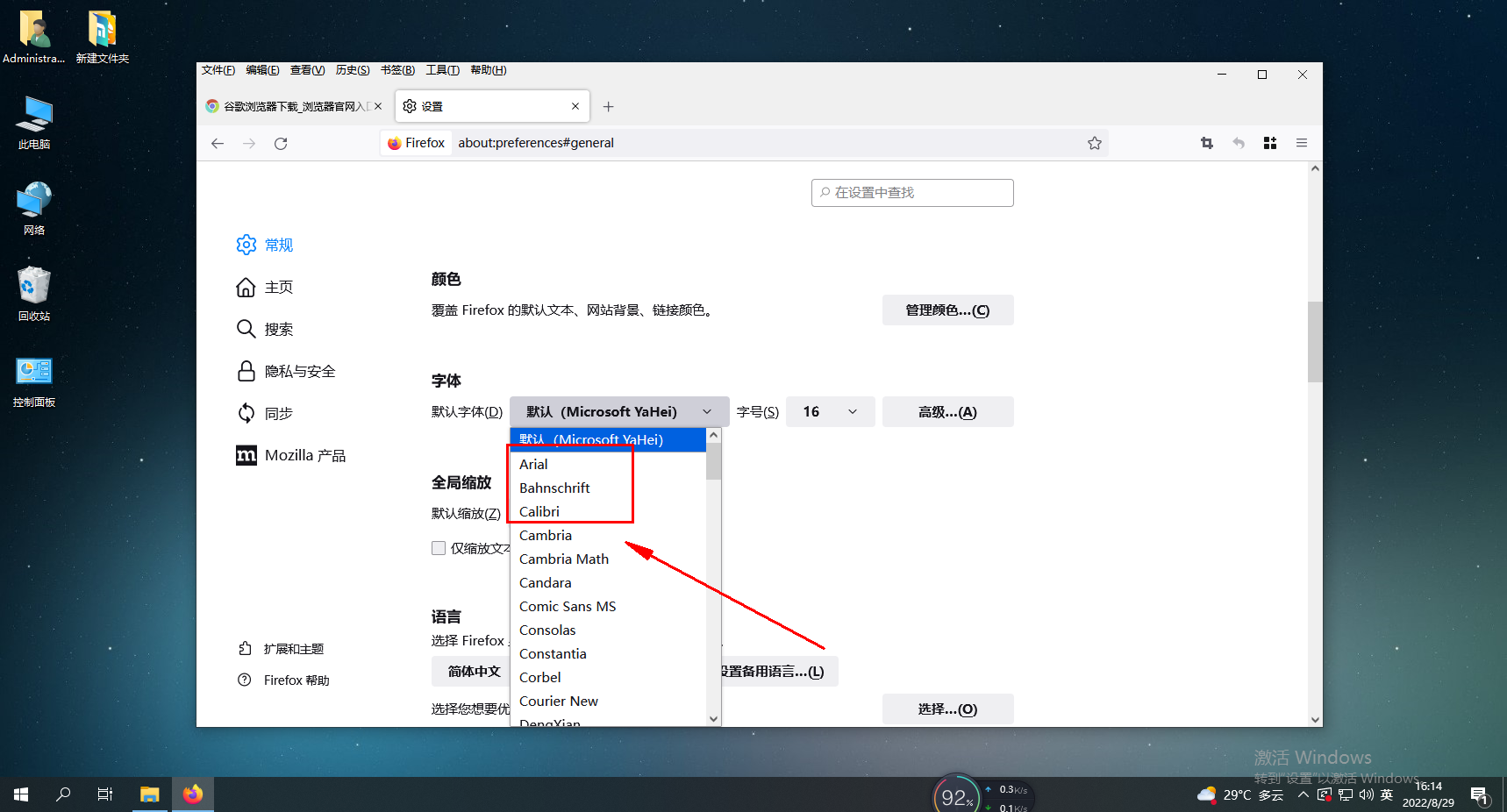The width and height of the screenshot is (1507, 812).
Task: Choose Cambria Math from font list
Action: point(608,559)
